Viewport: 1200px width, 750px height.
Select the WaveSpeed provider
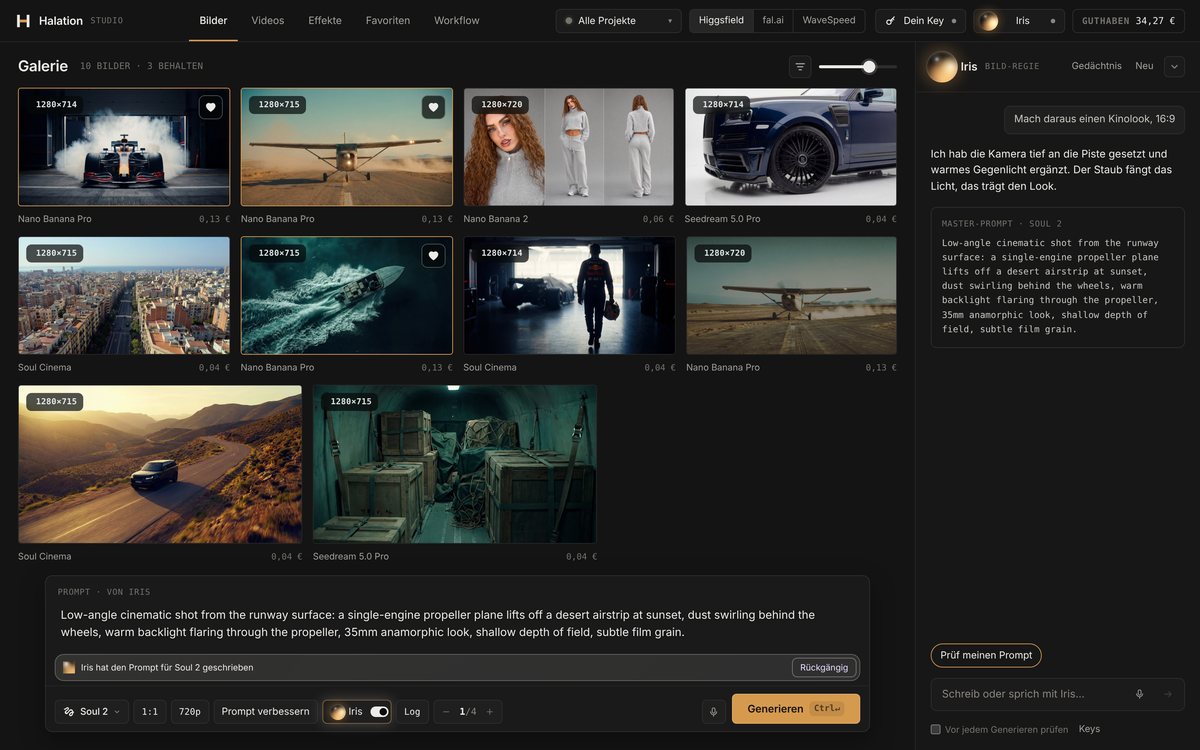tap(829, 21)
